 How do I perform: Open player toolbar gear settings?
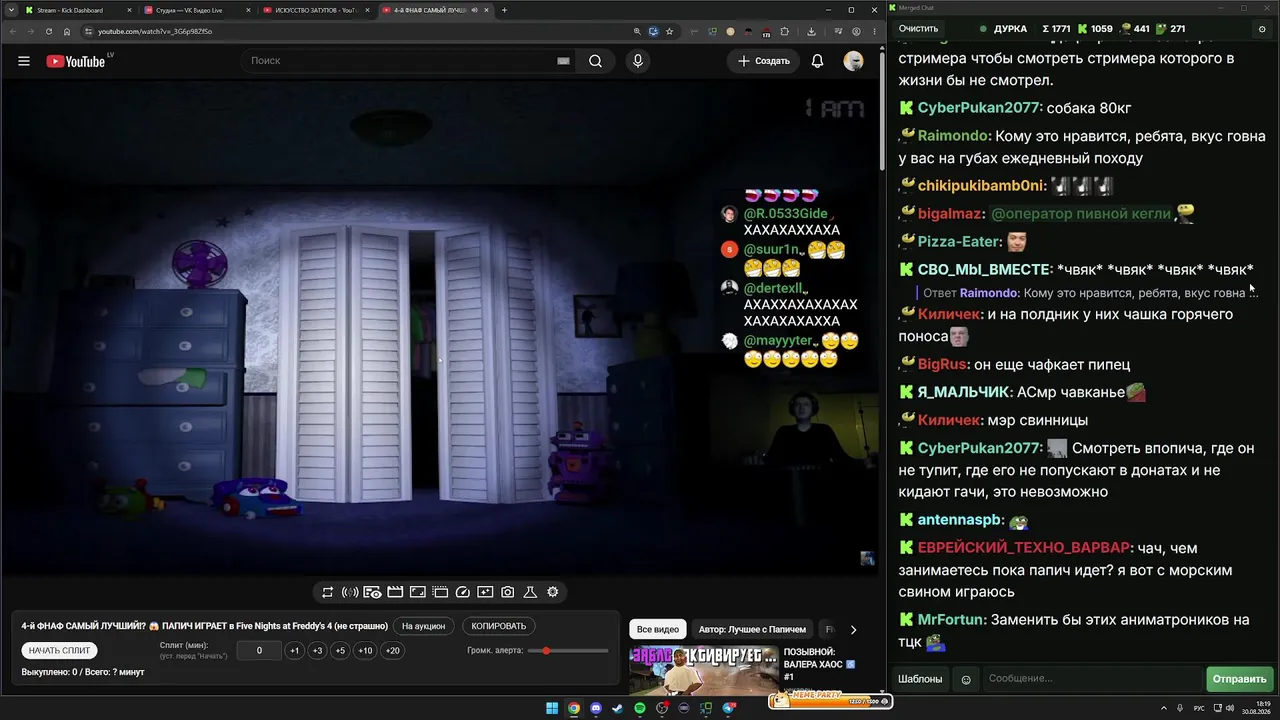tap(552, 592)
